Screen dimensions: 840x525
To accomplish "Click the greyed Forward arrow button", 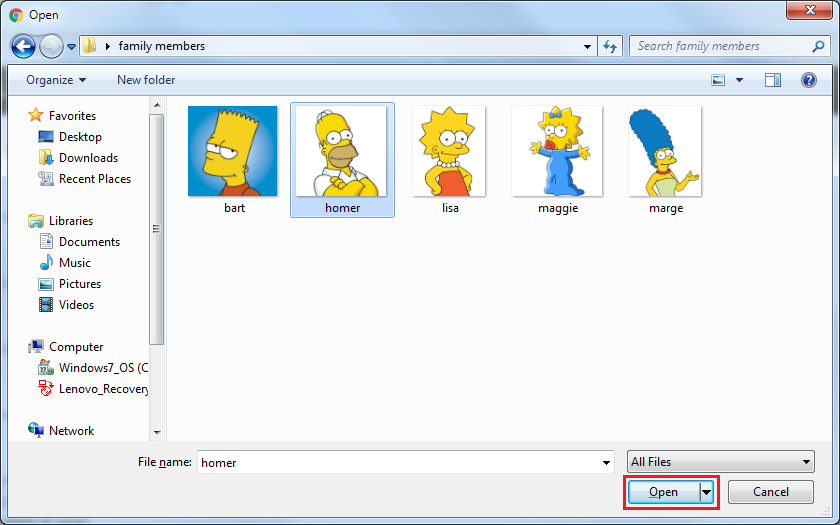I will point(51,47).
